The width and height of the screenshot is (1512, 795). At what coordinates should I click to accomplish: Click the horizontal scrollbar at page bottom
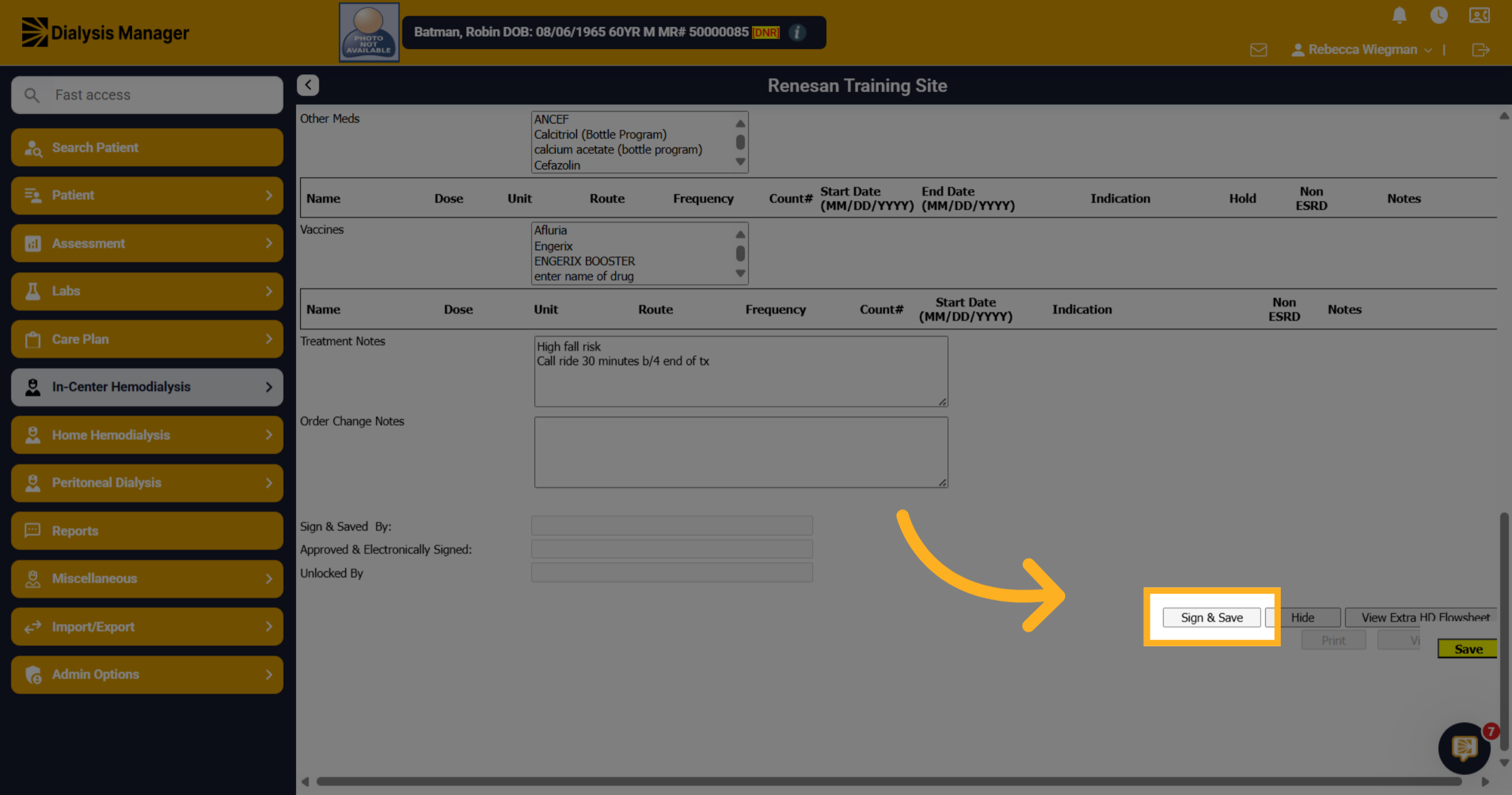pos(889,781)
